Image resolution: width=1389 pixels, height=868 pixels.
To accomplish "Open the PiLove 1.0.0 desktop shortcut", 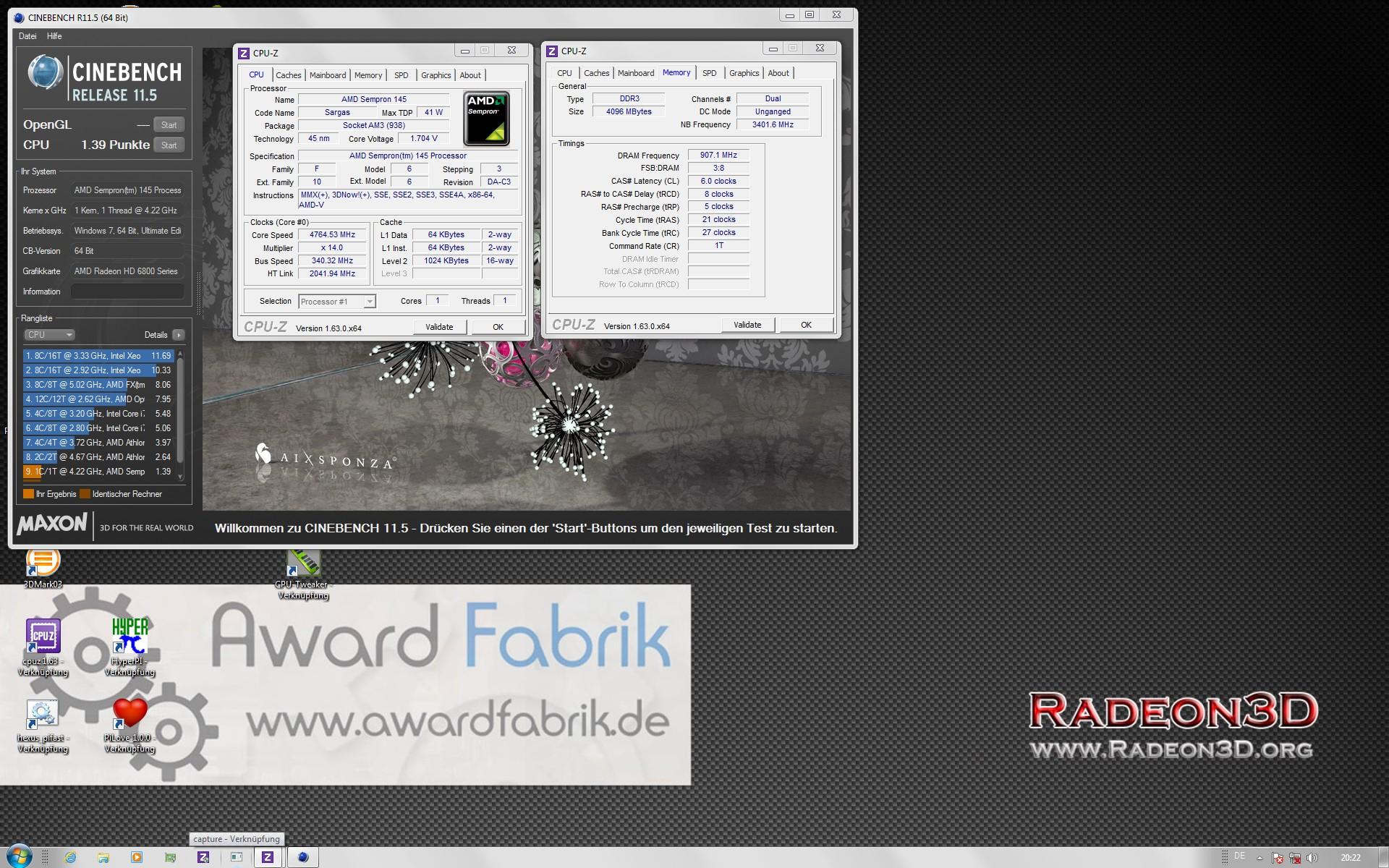I will pos(129,726).
